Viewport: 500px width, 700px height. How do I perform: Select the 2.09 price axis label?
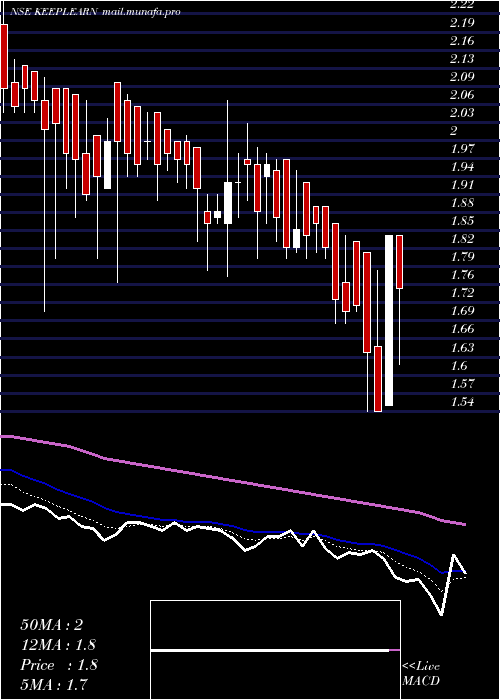pyautogui.click(x=462, y=77)
